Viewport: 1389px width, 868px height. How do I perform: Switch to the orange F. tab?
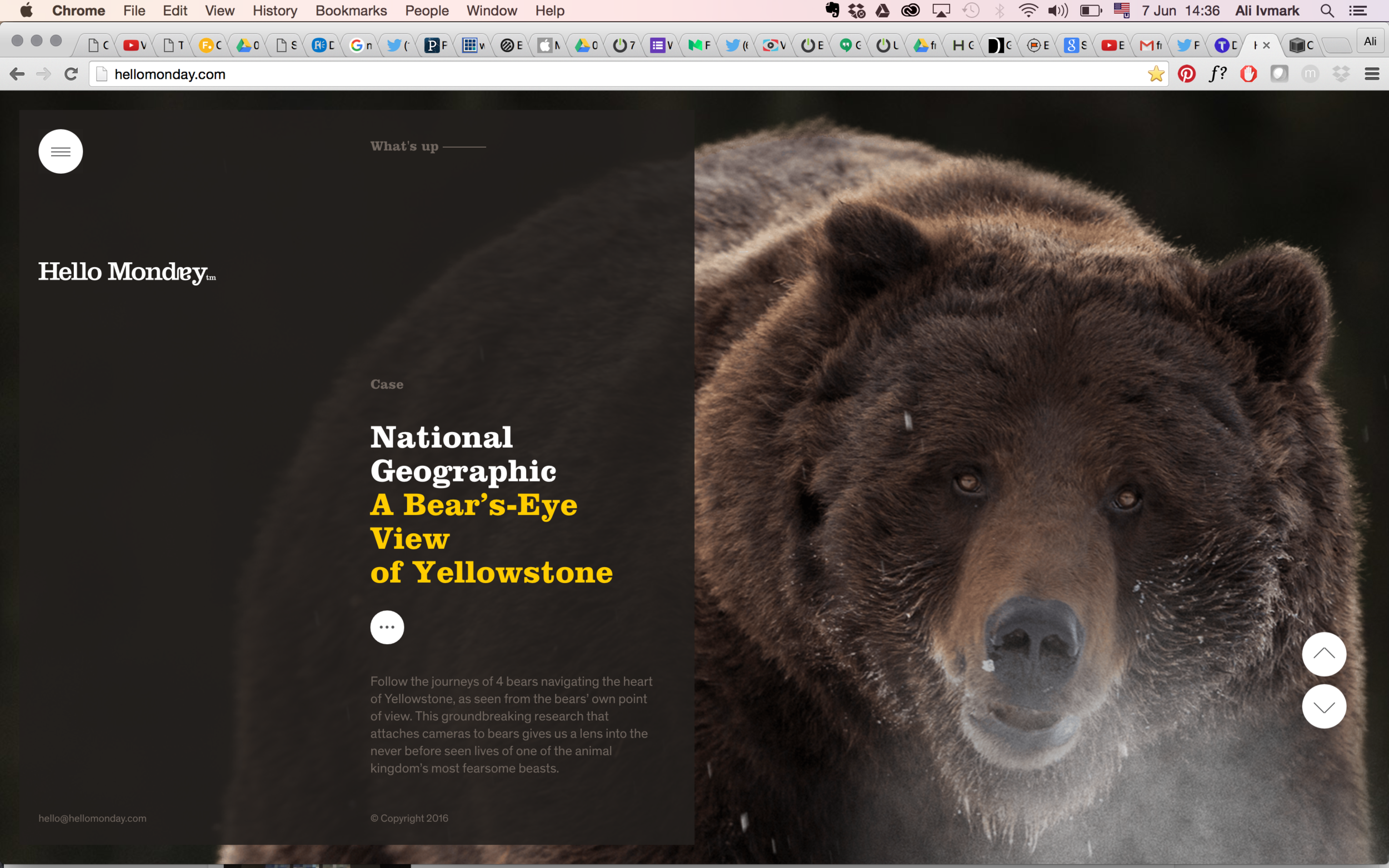click(210, 46)
